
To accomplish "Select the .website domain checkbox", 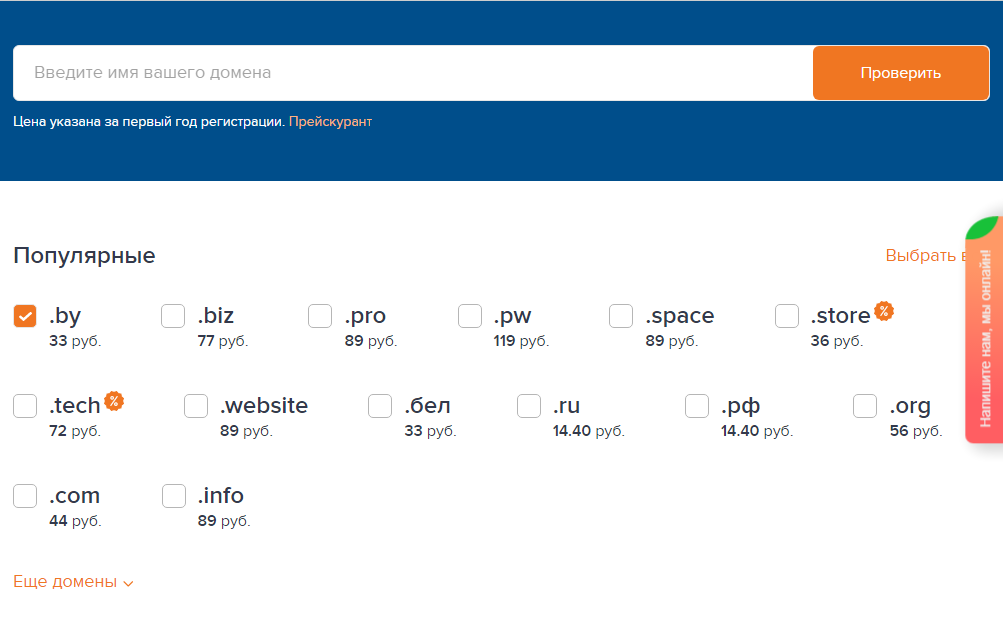I will tap(196, 406).
